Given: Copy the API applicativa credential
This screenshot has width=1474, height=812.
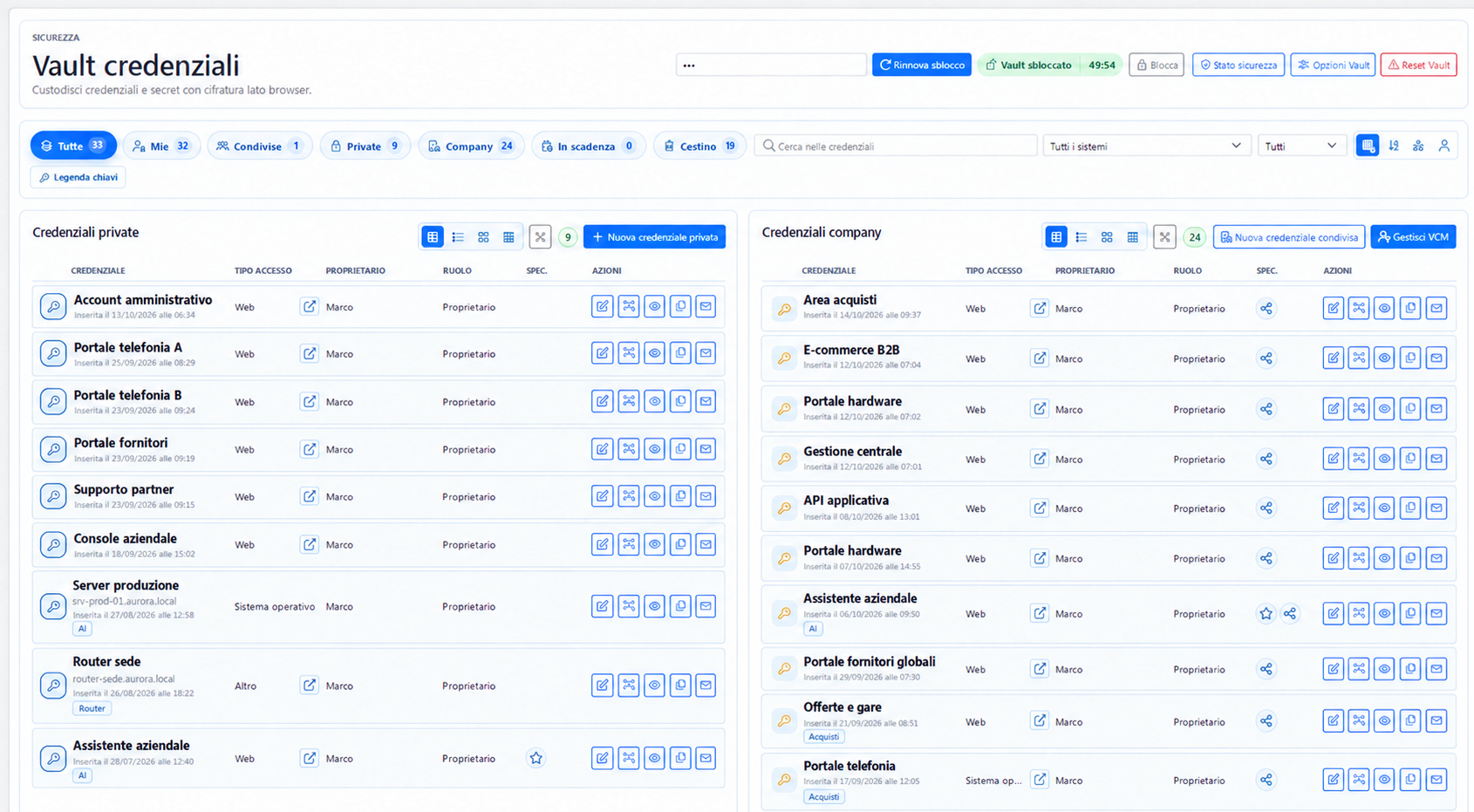Looking at the screenshot, I should point(1410,508).
